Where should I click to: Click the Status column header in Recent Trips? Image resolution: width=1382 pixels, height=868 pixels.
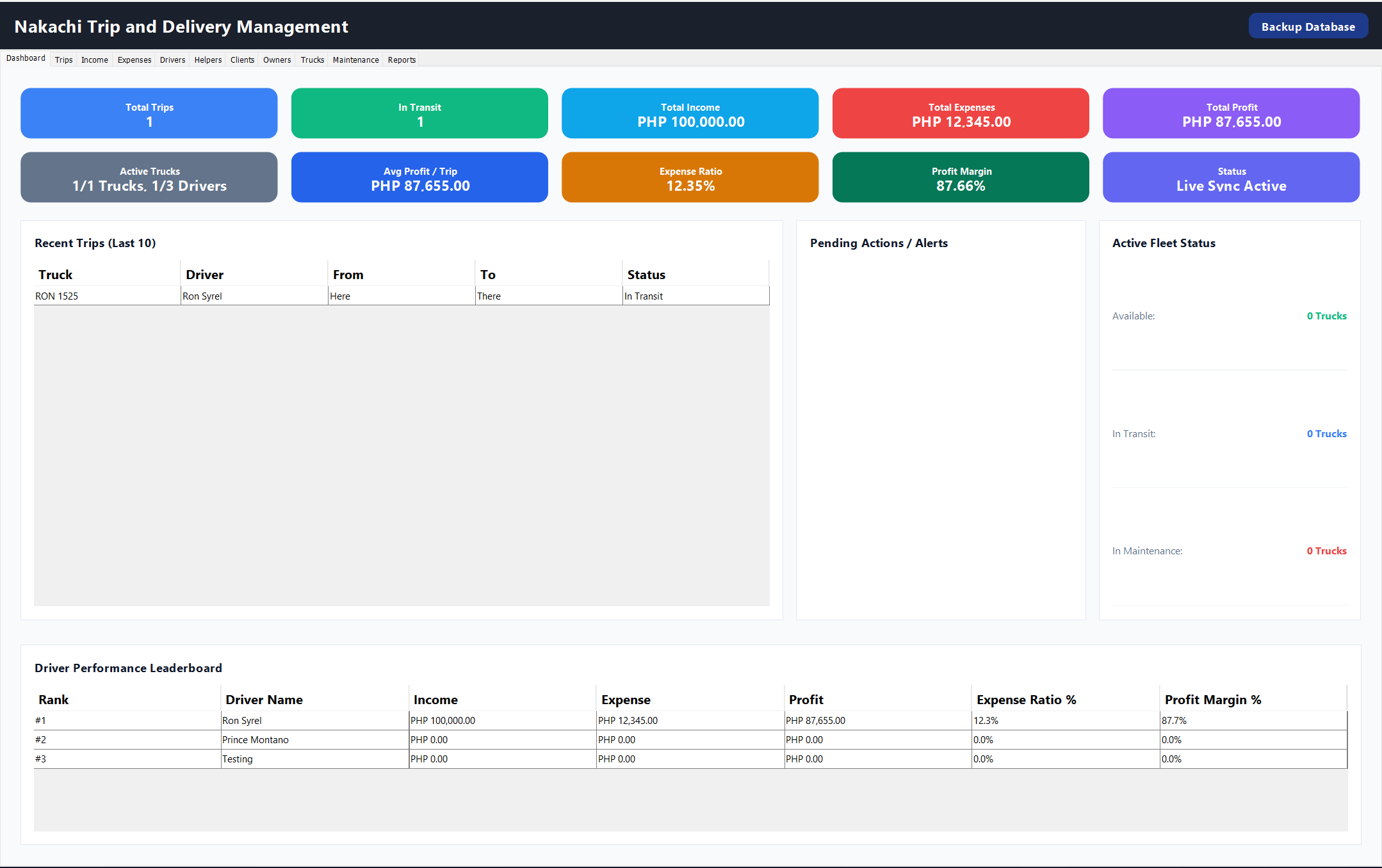pos(696,275)
